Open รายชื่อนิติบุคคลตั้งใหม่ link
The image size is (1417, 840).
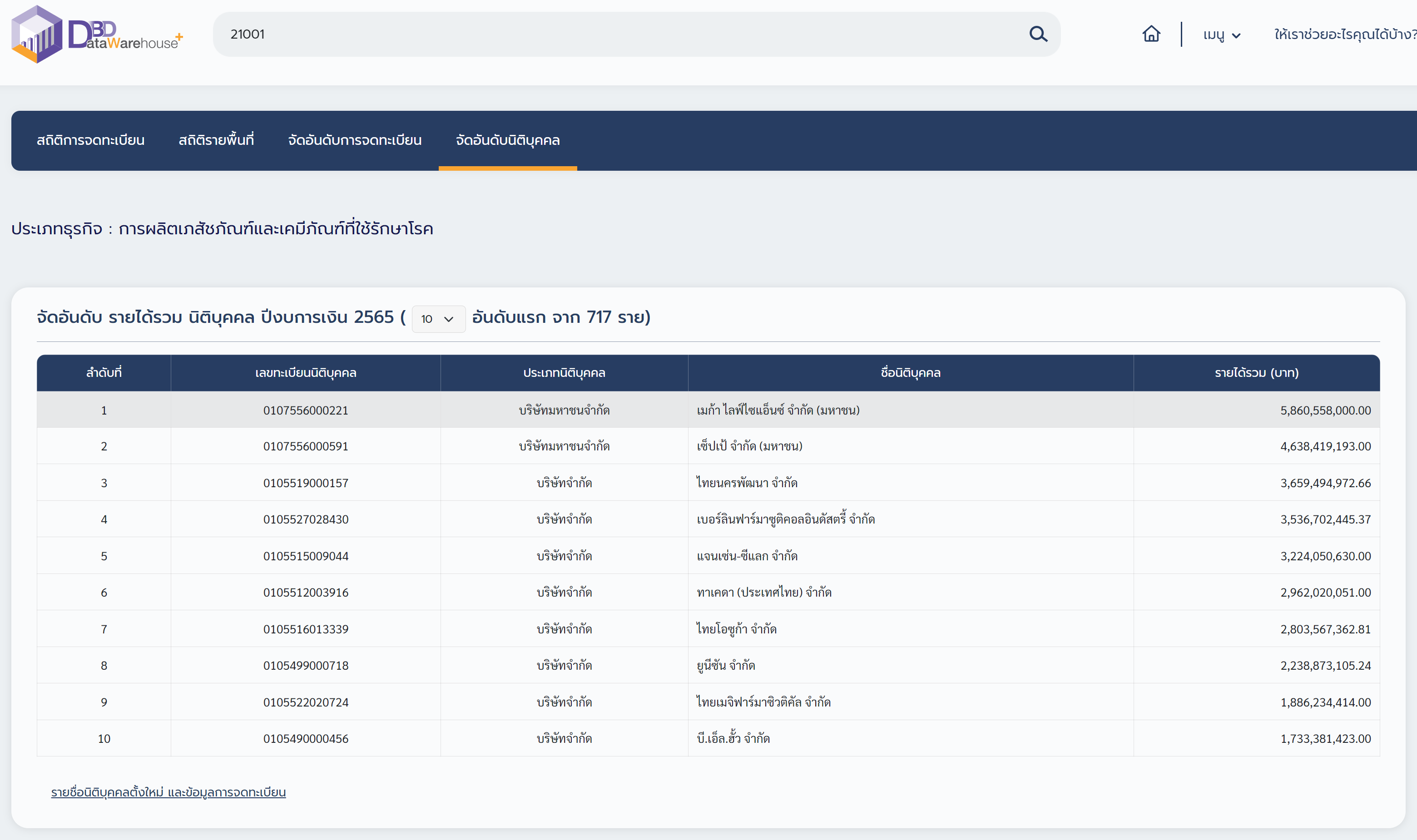[x=168, y=792]
